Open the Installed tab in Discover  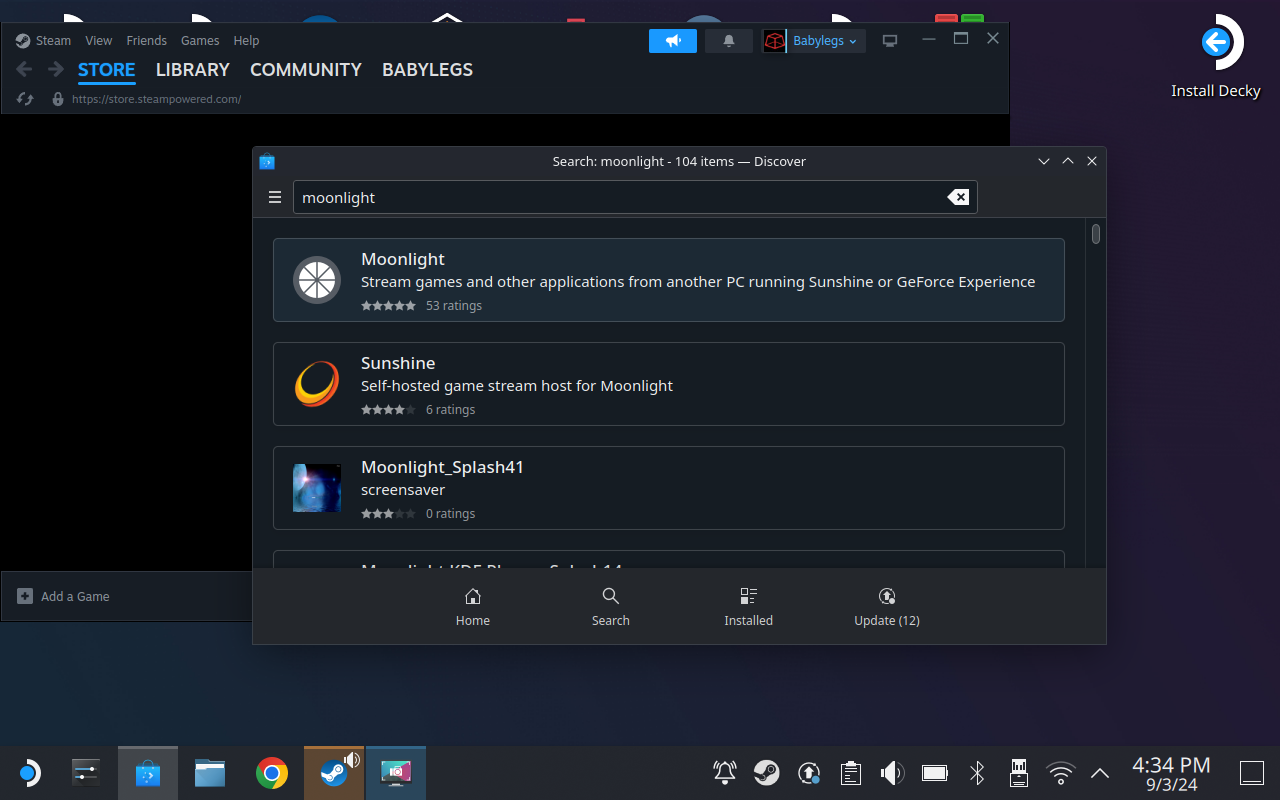pos(749,607)
